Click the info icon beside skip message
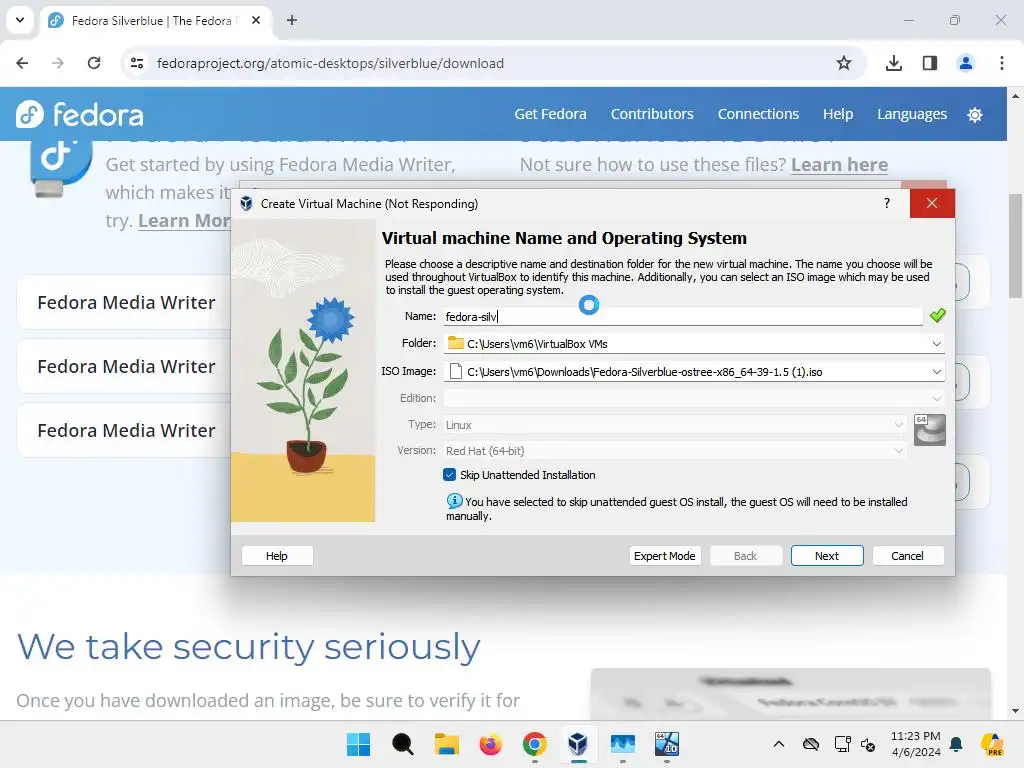1024x768 pixels. (x=454, y=501)
